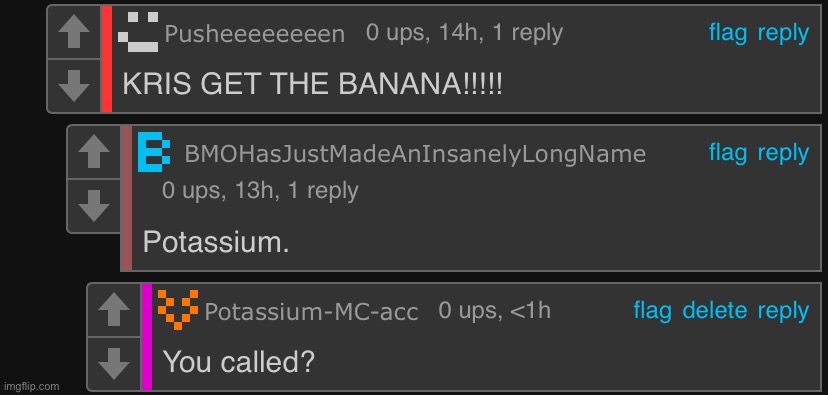Open the Potassium-MC-acc profile

pos(311,312)
